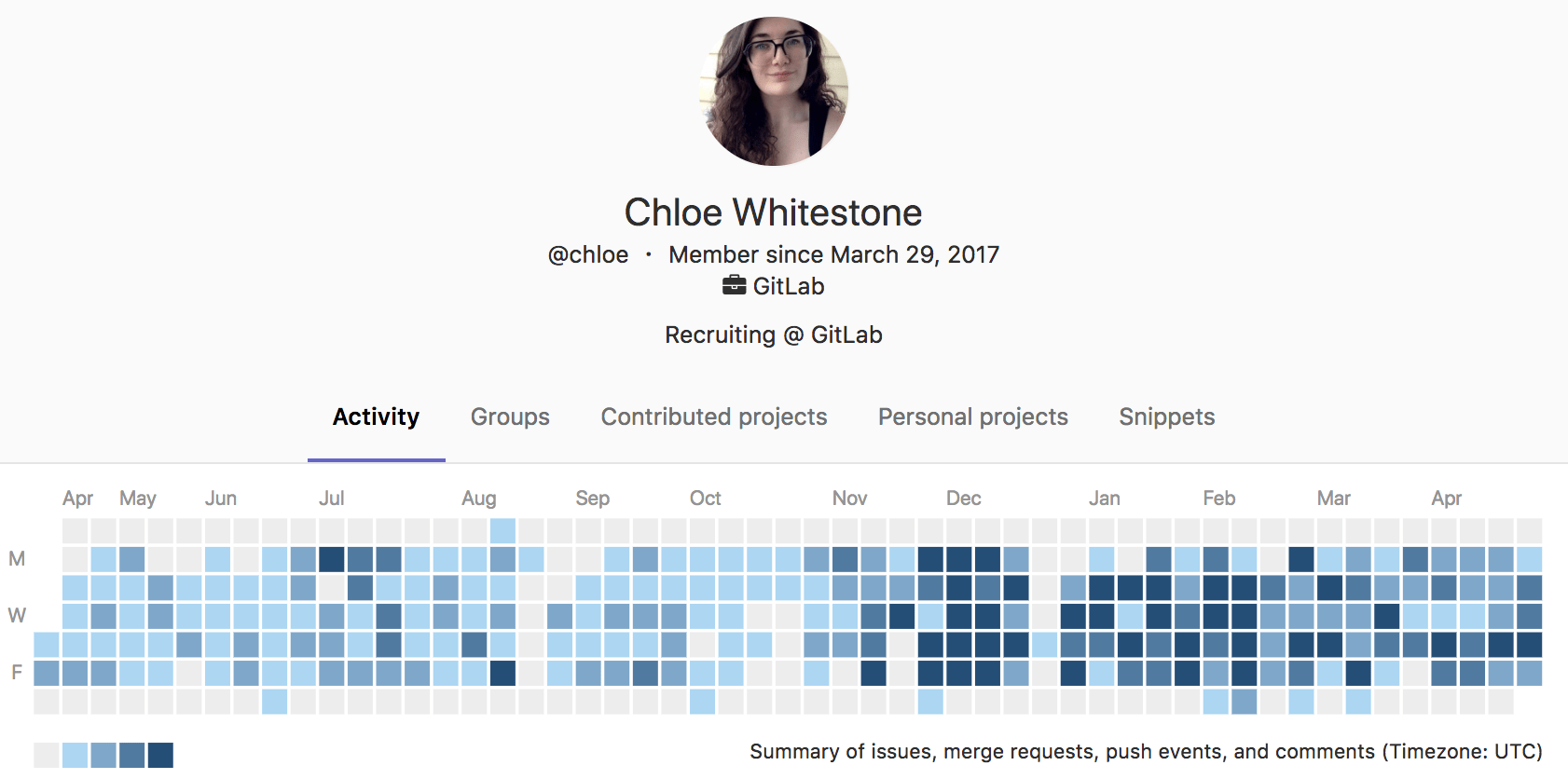View the Personal projects tab
This screenshot has height=779, width=1568.
(x=972, y=417)
